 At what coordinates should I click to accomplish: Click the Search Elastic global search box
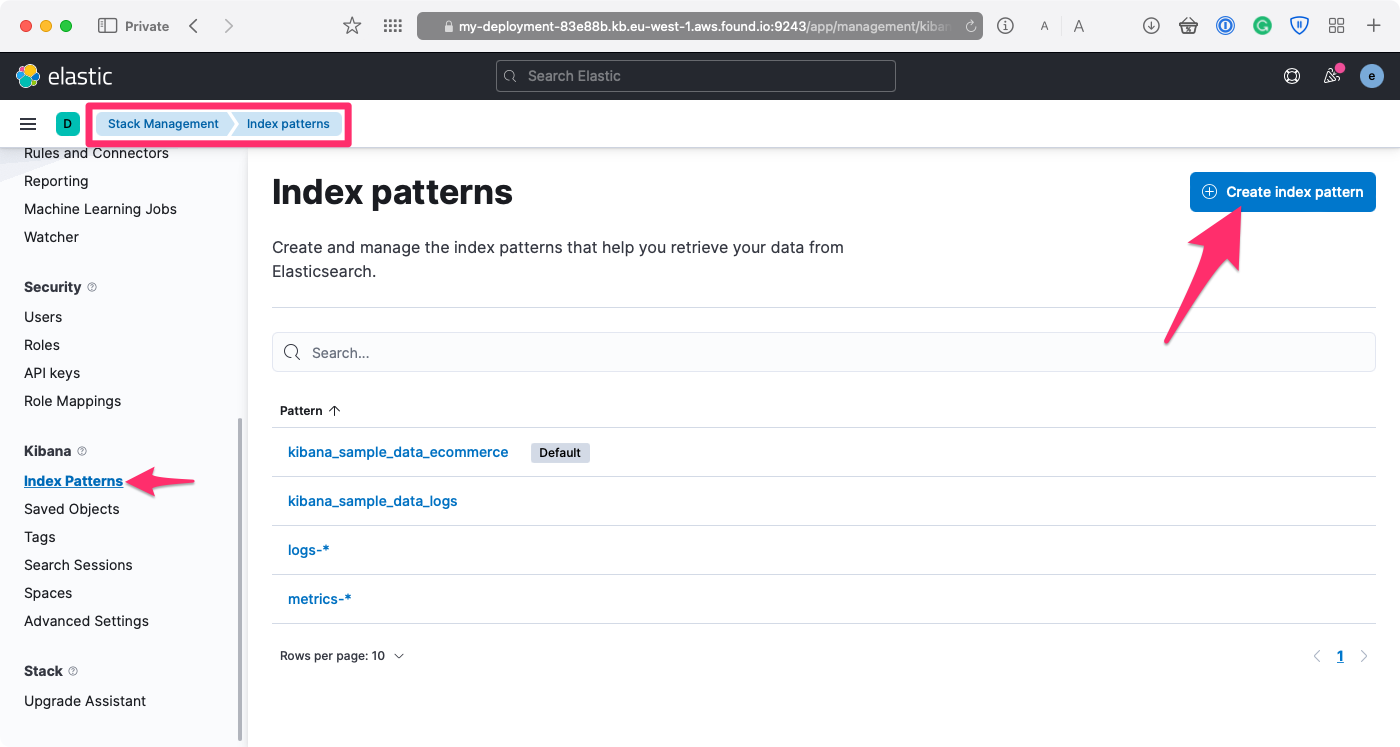pos(696,76)
